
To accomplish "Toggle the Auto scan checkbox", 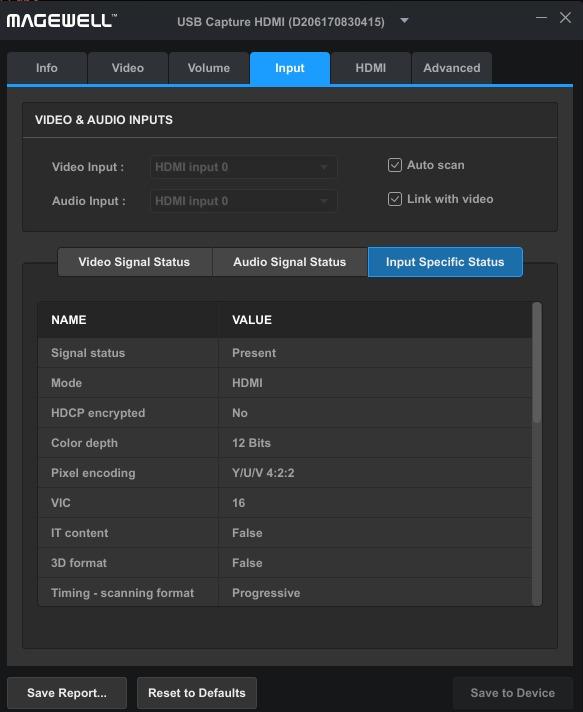I will (x=395, y=165).
